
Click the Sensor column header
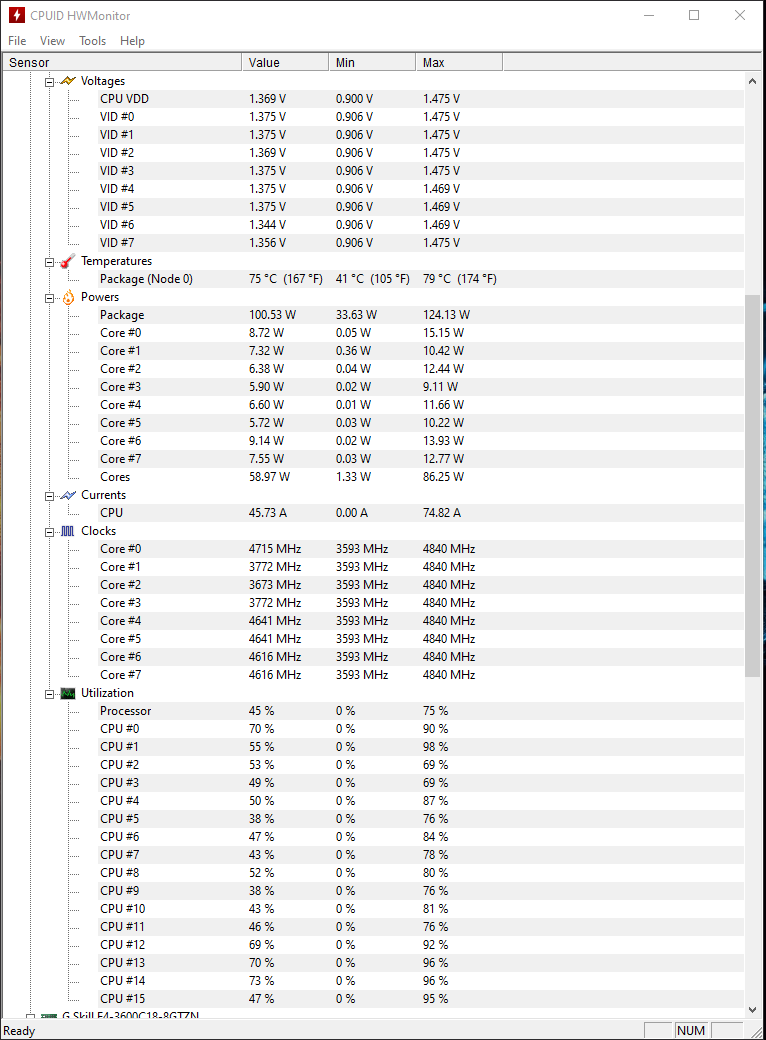121,62
